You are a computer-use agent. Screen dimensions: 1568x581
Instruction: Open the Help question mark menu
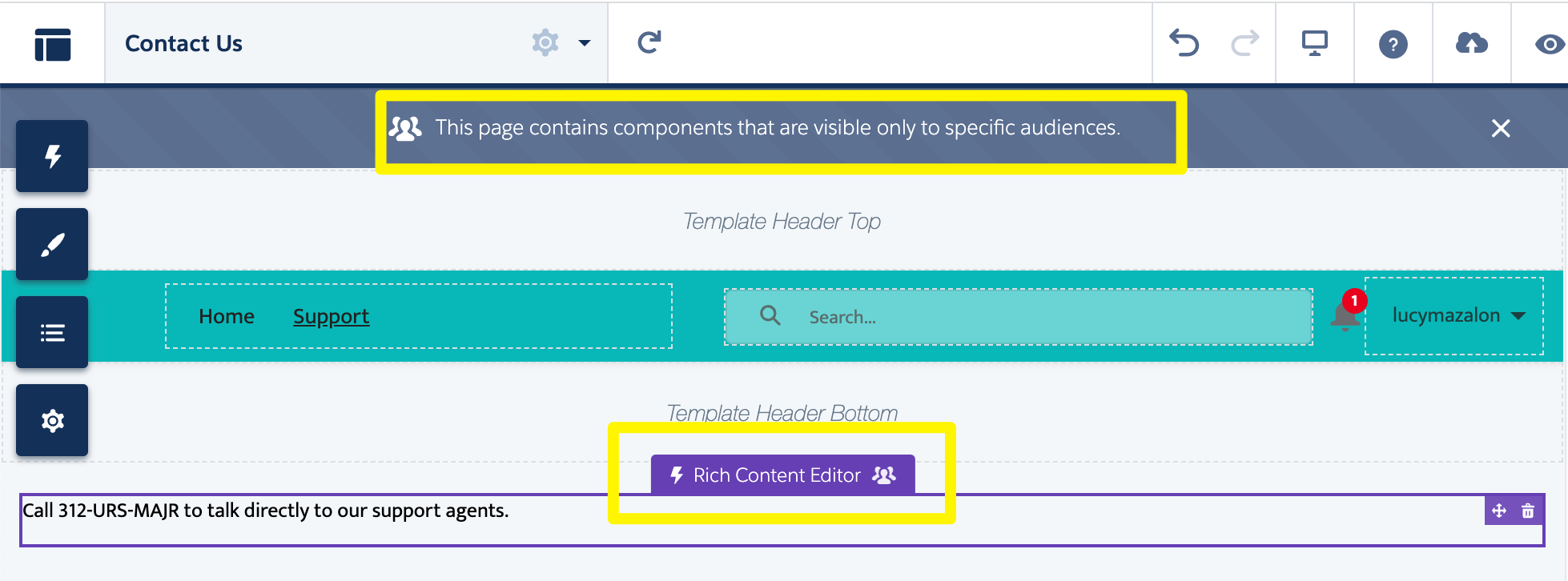1393,44
